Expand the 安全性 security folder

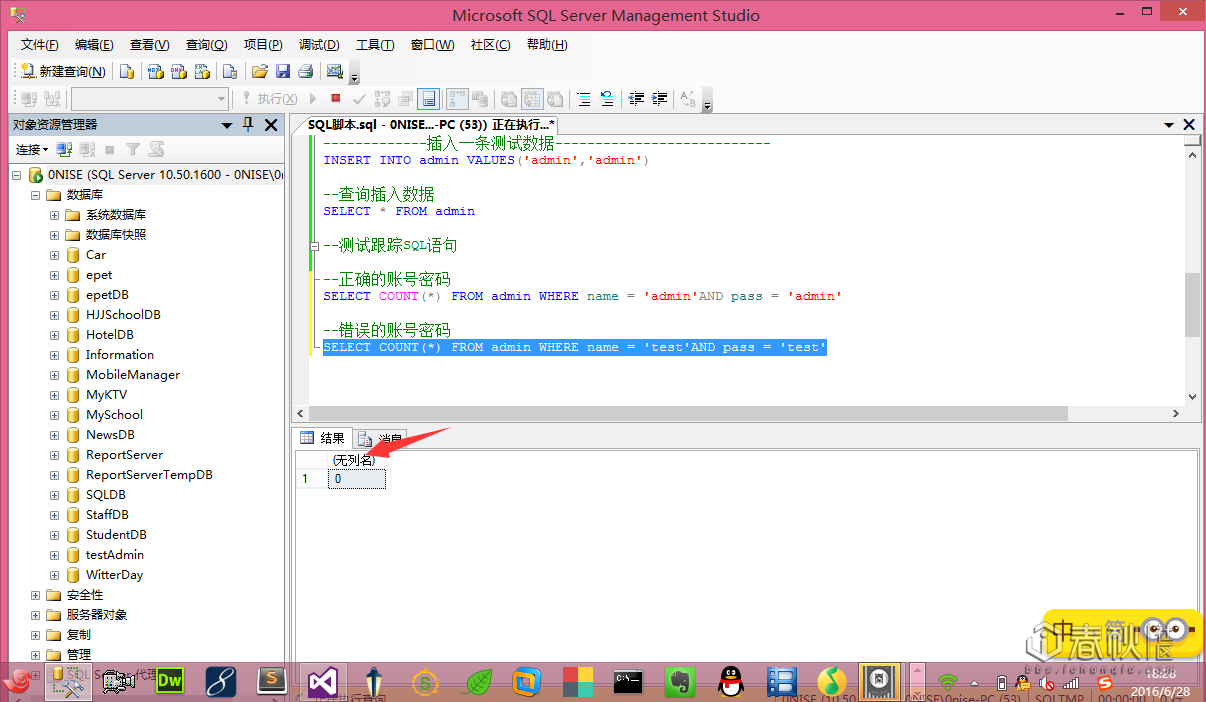pyautogui.click(x=36, y=595)
